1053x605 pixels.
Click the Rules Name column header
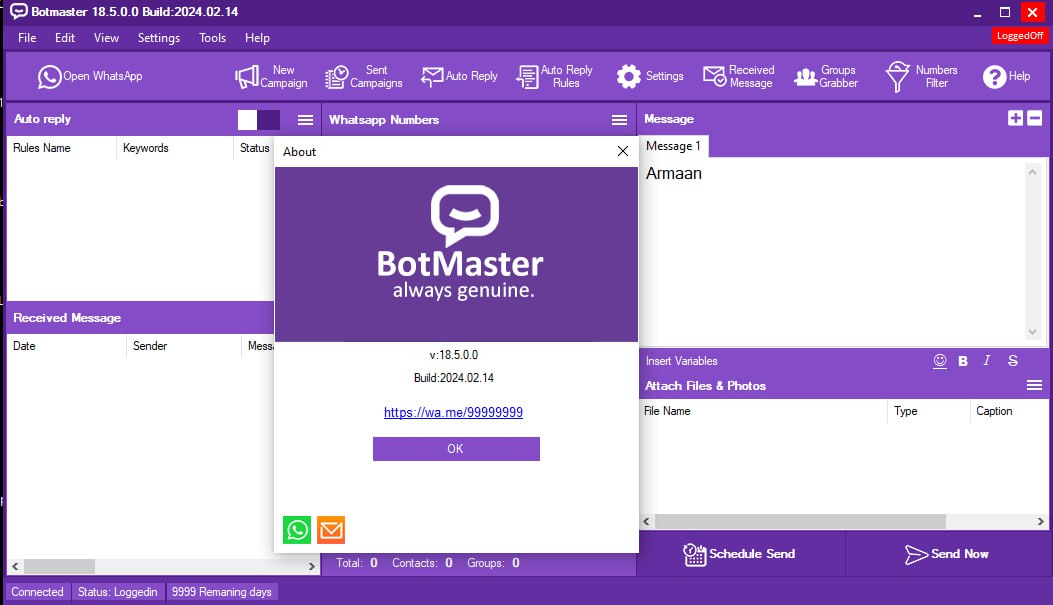pos(61,148)
